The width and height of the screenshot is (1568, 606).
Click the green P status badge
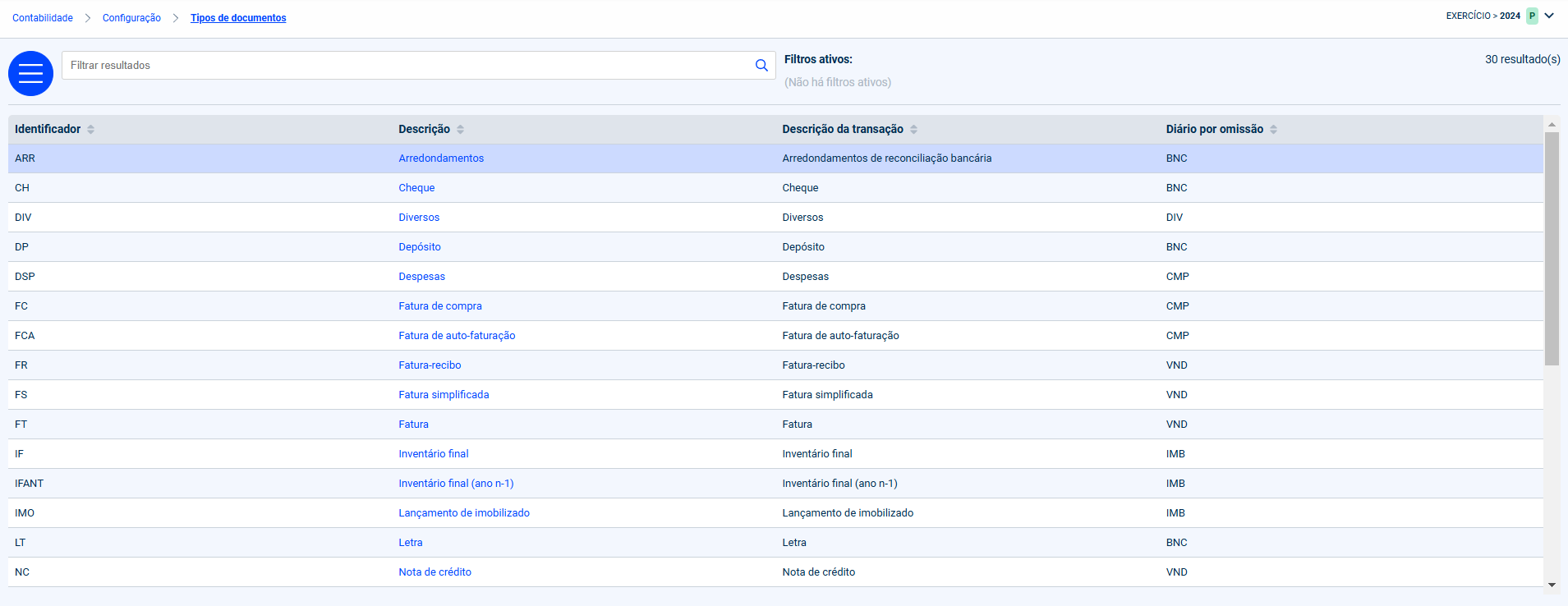tap(1532, 16)
